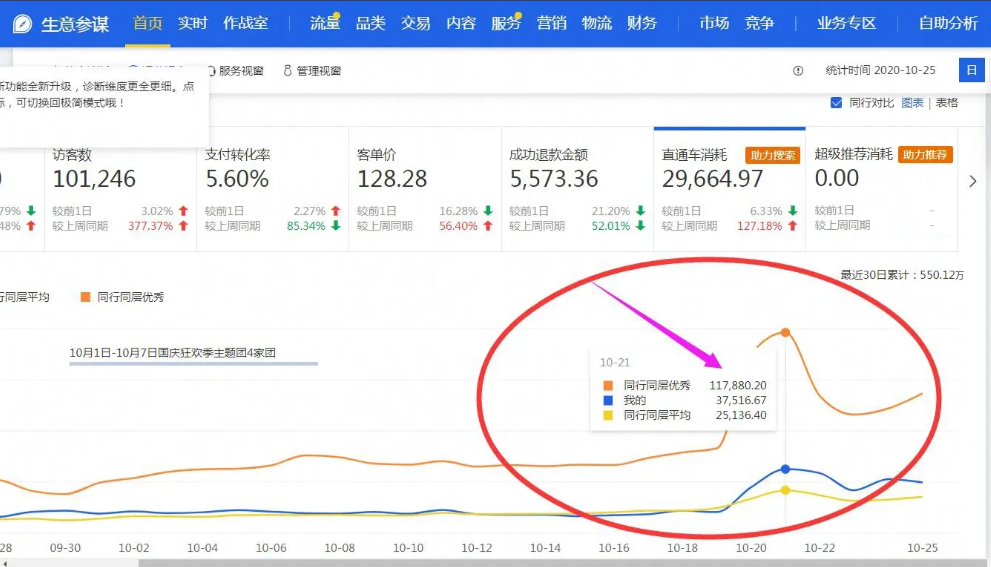
Task: Go to the 市场 section
Action: 714,23
